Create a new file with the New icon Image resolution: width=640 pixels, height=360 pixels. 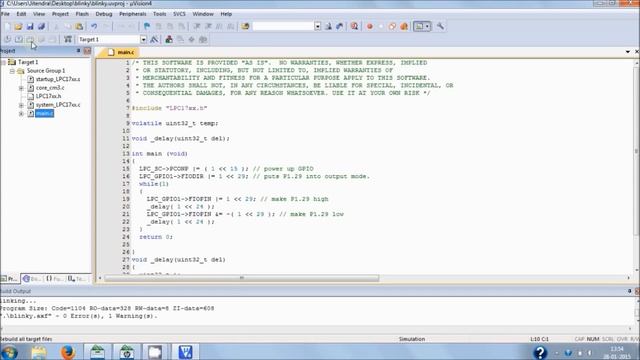coord(7,27)
